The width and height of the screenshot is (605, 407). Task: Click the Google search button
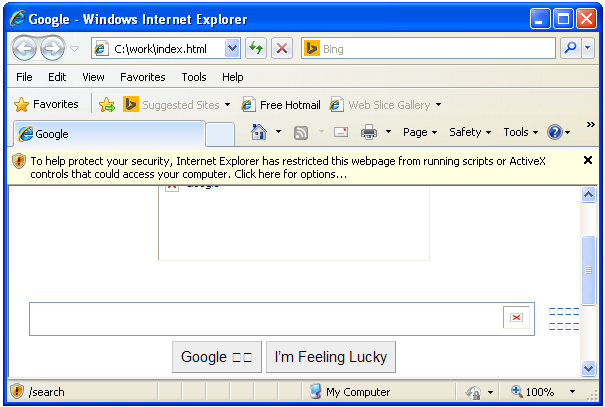point(217,357)
